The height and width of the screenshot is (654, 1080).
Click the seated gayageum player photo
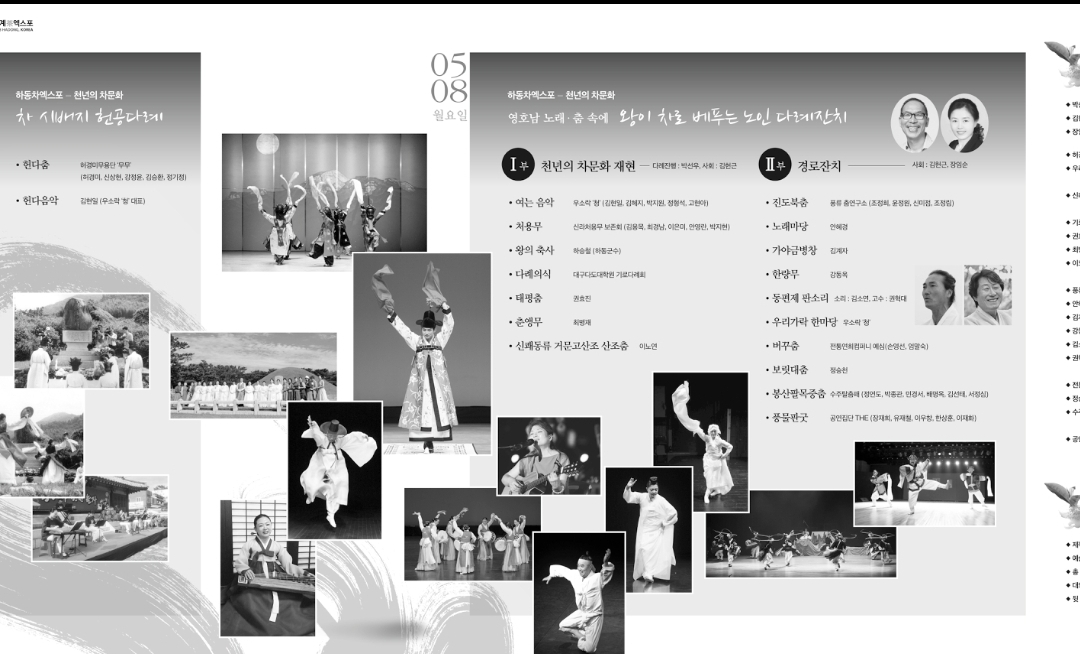(267, 568)
